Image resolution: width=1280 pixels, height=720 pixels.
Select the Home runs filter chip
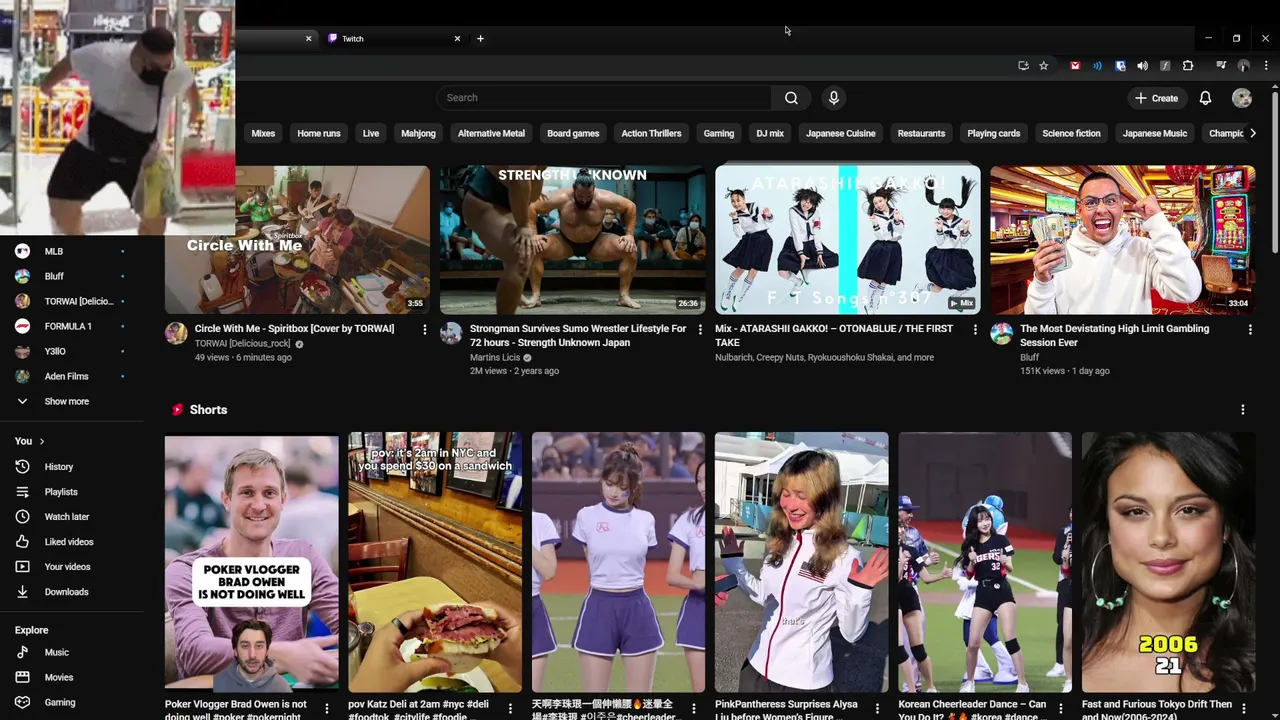tap(319, 133)
